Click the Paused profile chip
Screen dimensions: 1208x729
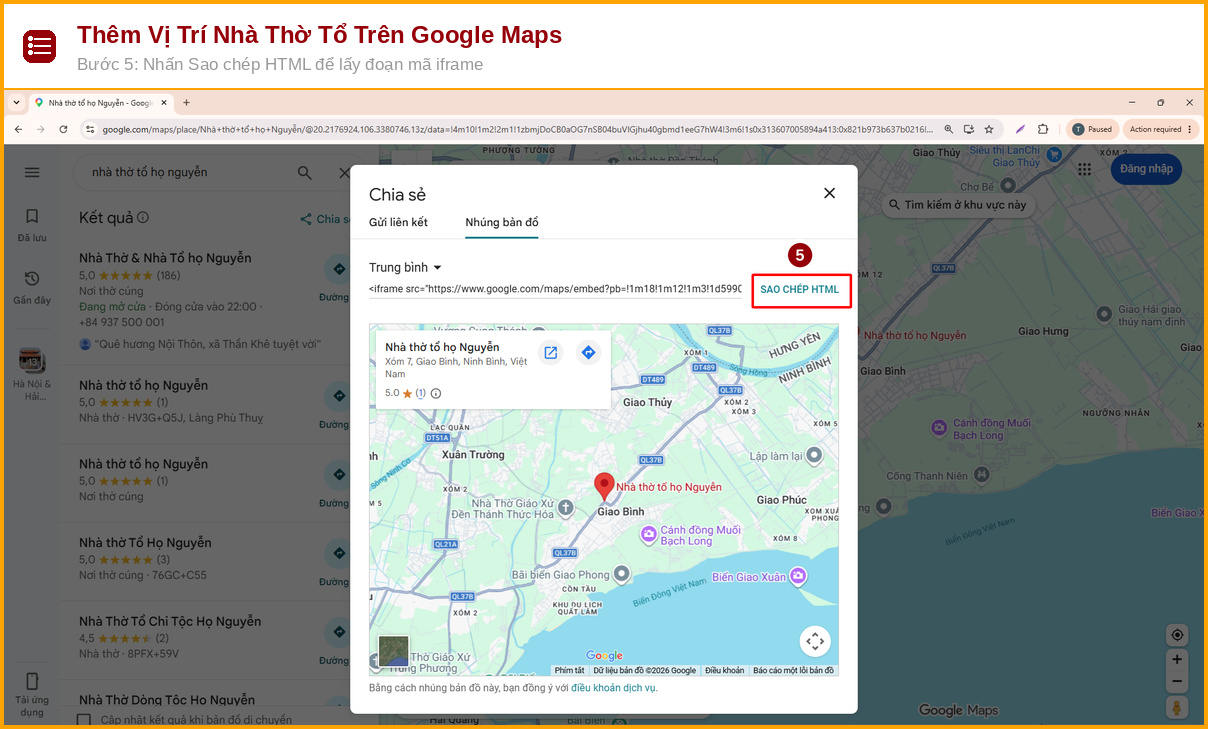tap(1092, 129)
